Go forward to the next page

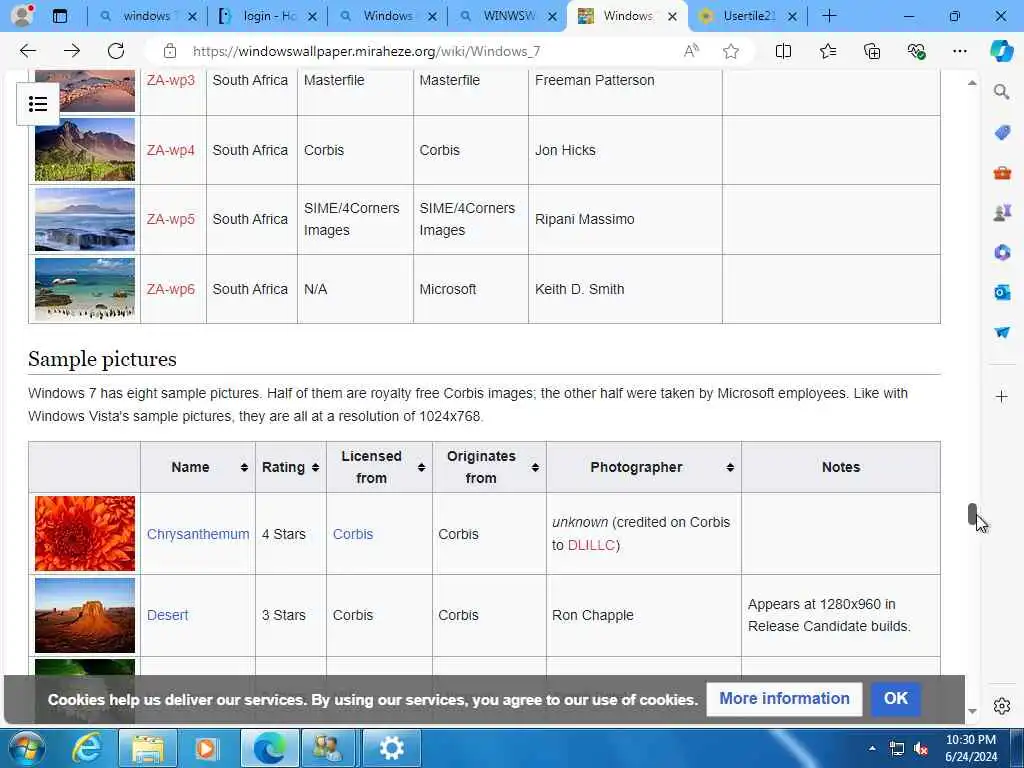(72, 51)
